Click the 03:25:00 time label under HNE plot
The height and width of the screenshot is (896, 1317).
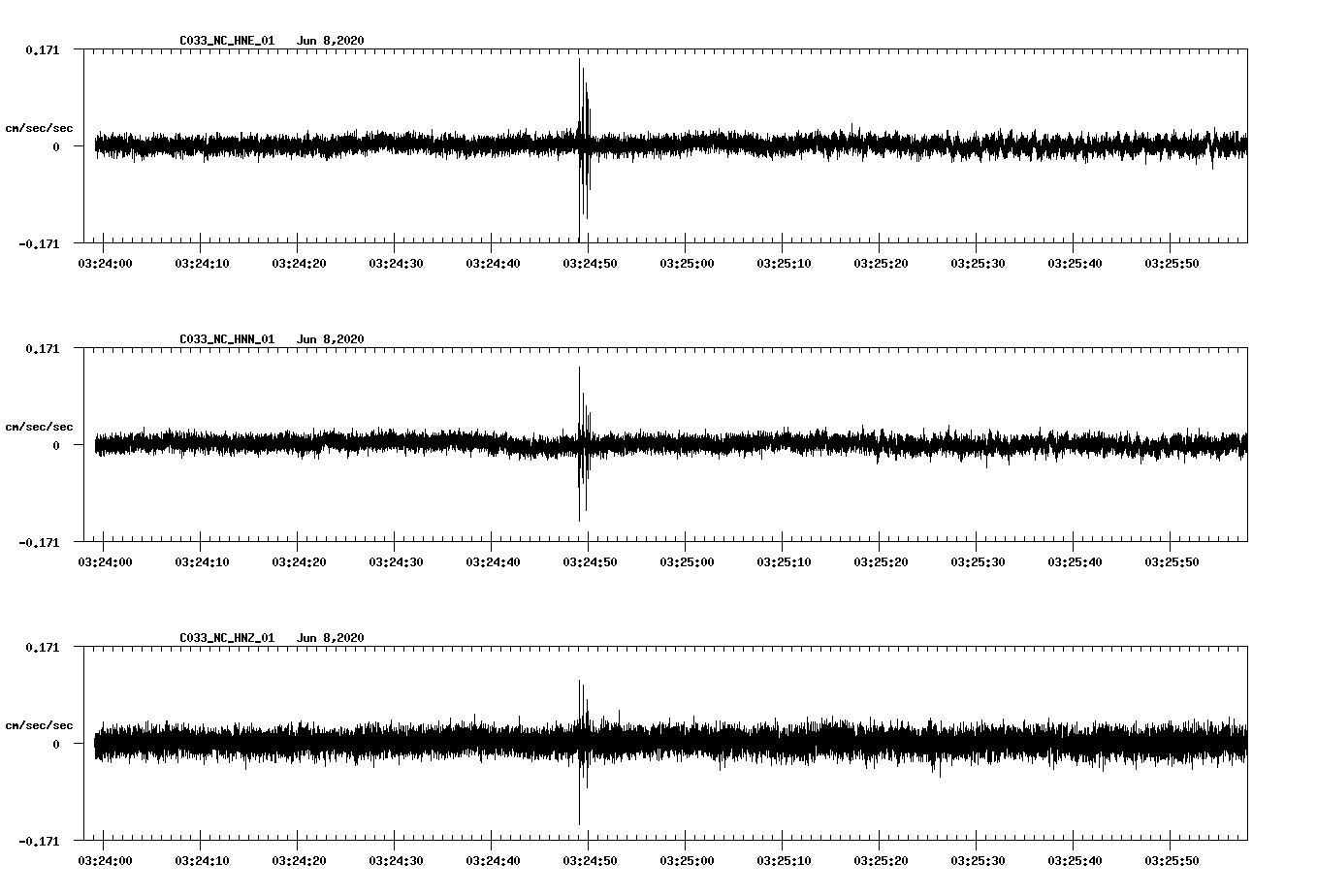tap(687, 264)
